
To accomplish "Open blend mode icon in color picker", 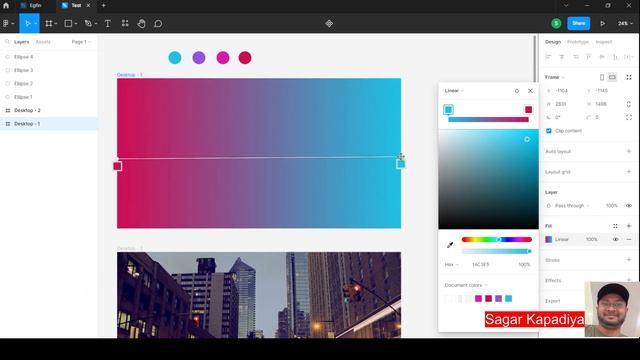I will 517,91.
